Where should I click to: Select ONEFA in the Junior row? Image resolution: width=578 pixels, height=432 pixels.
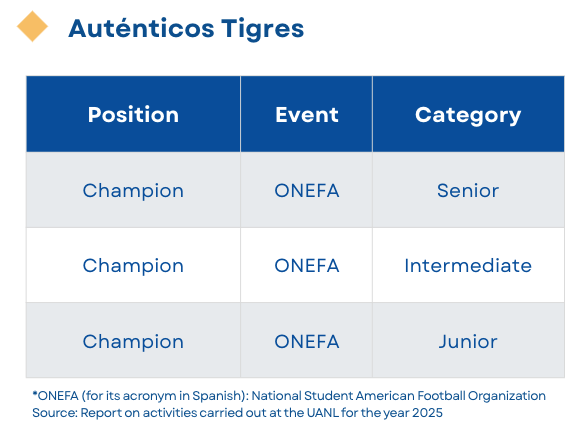(307, 342)
